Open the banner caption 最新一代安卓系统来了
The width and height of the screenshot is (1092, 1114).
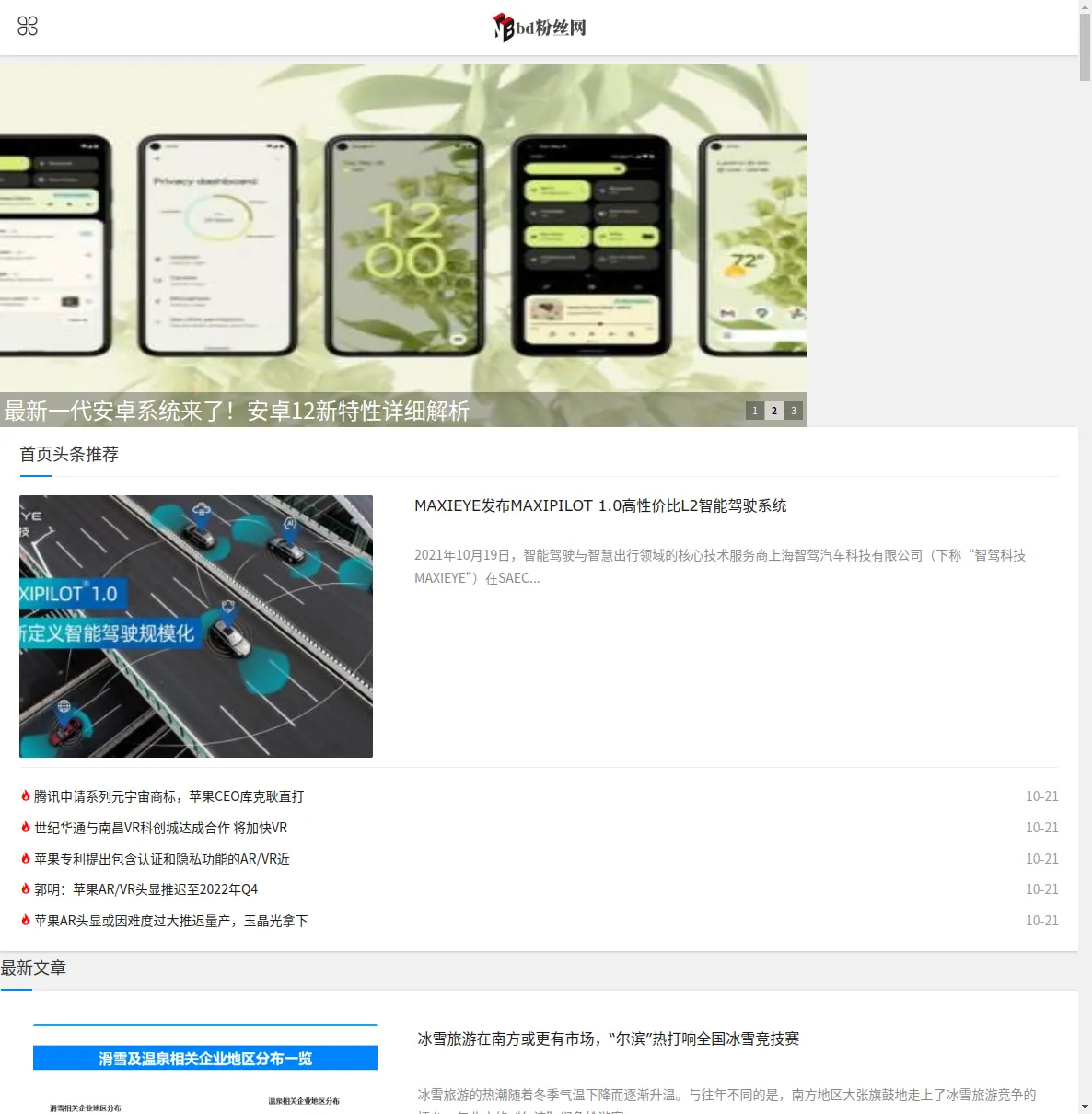(x=237, y=411)
